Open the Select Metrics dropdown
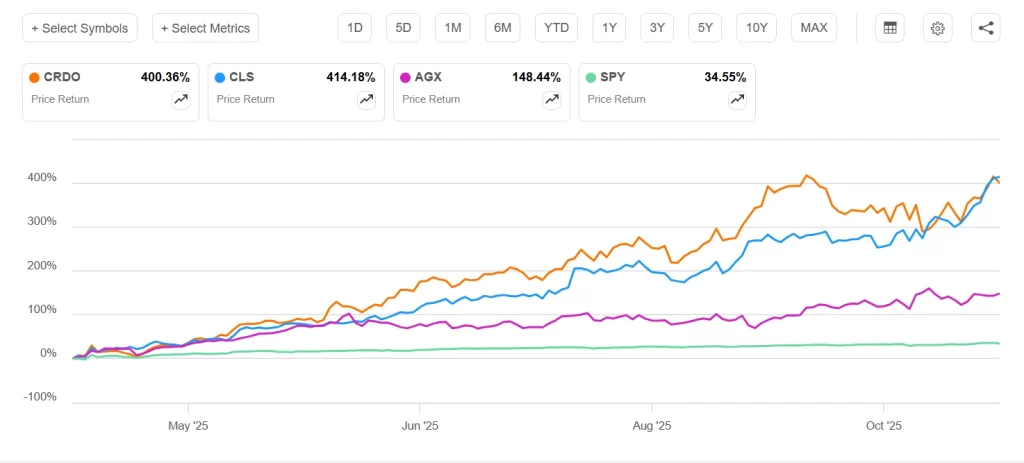This screenshot has width=1024, height=463. coord(206,28)
